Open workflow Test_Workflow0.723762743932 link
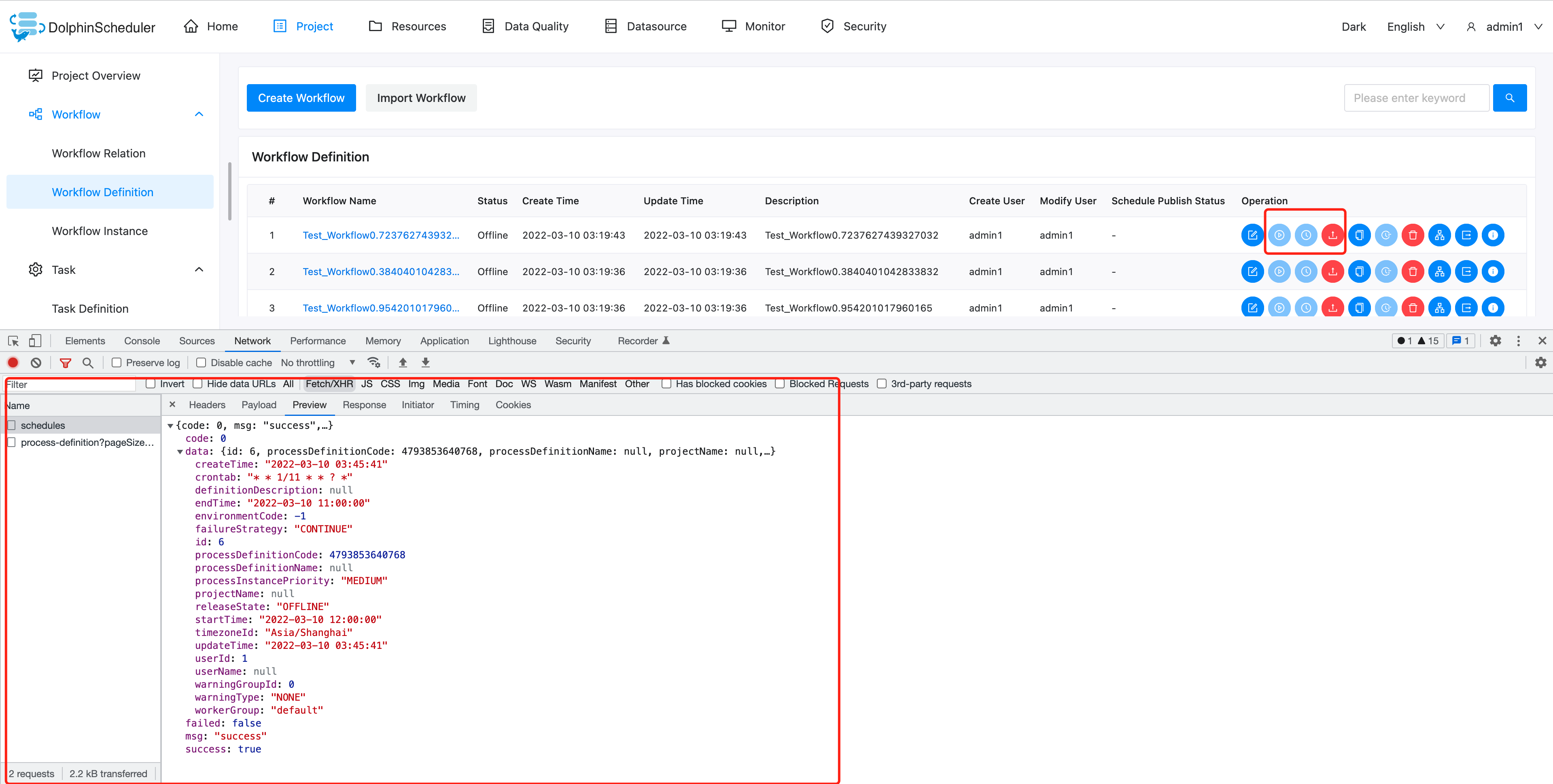 [380, 235]
